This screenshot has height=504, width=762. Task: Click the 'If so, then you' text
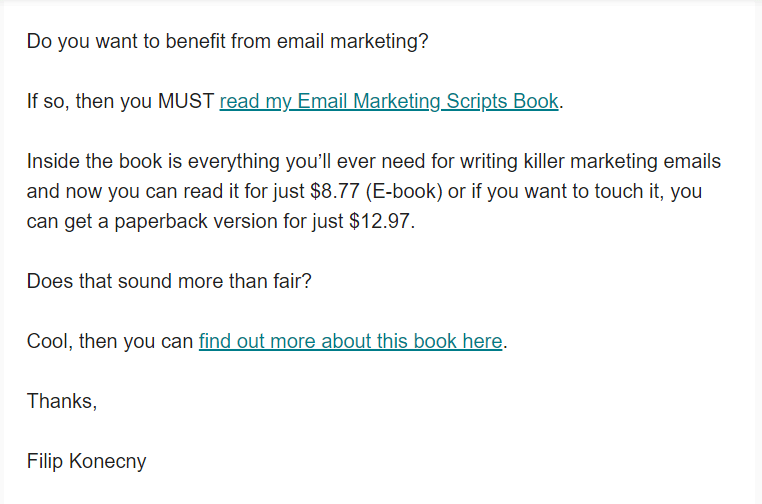[x=90, y=101]
